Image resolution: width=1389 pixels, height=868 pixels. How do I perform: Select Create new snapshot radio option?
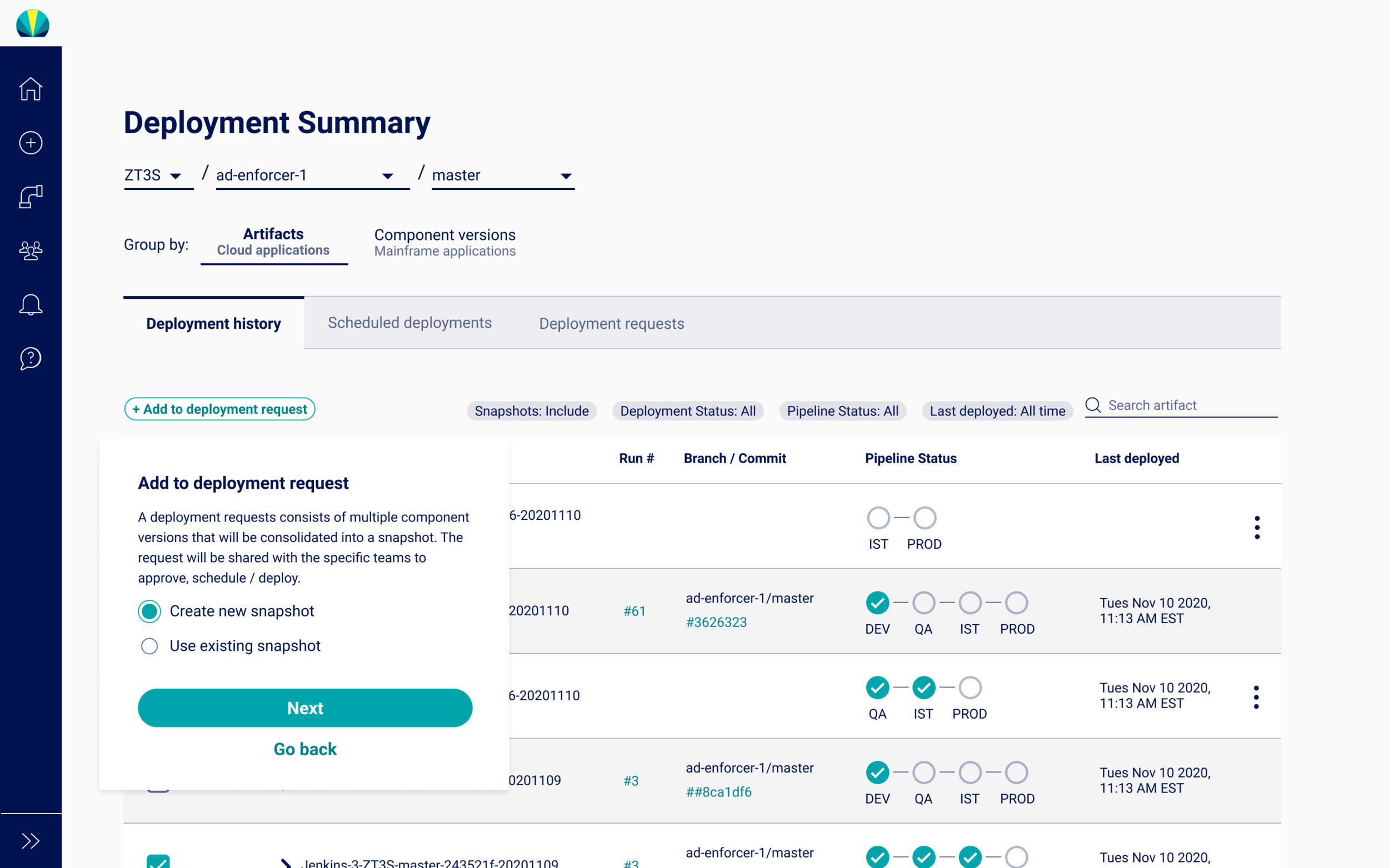pyautogui.click(x=149, y=611)
